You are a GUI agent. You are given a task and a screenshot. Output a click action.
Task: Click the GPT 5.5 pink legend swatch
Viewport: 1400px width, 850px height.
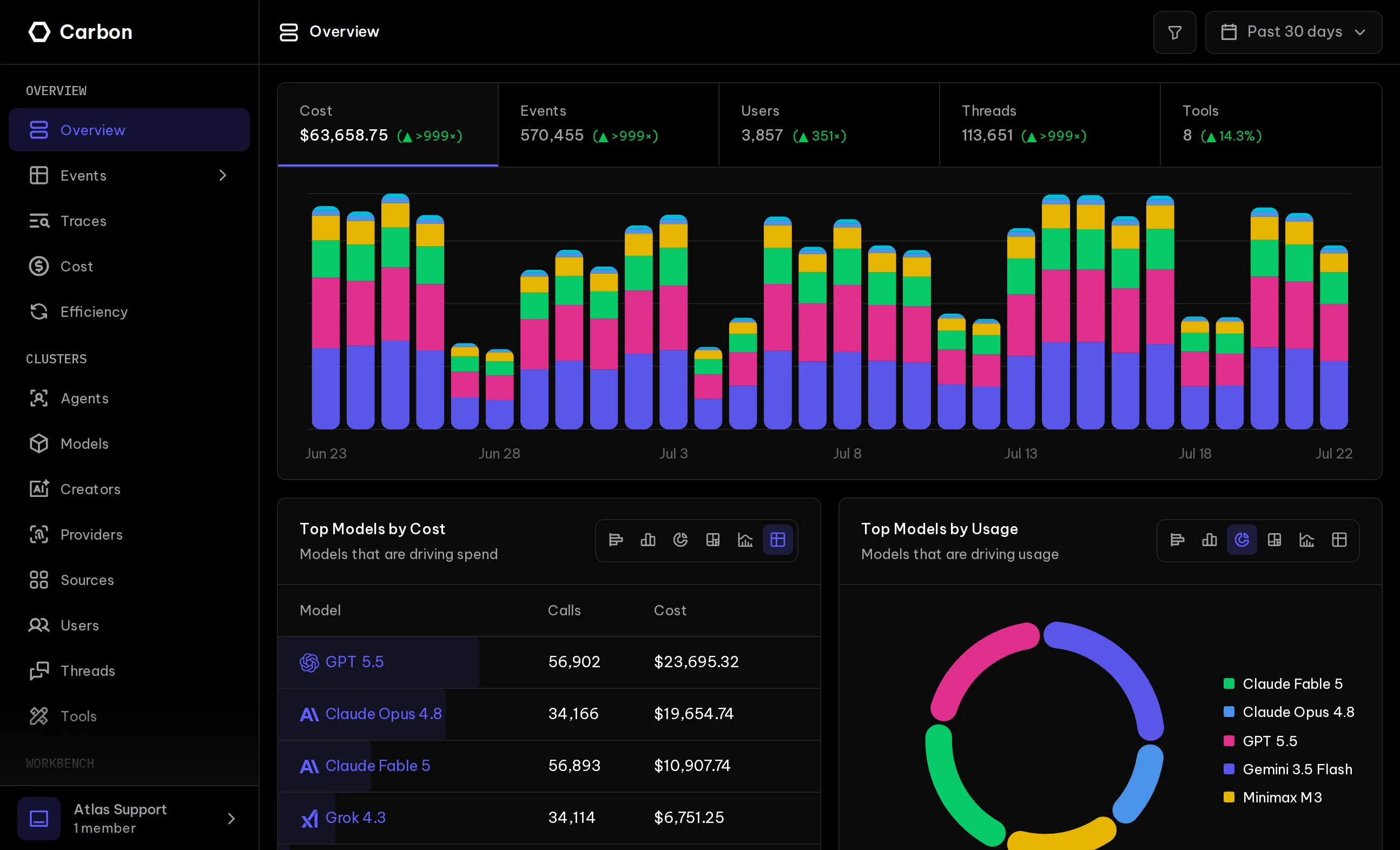click(x=1229, y=741)
